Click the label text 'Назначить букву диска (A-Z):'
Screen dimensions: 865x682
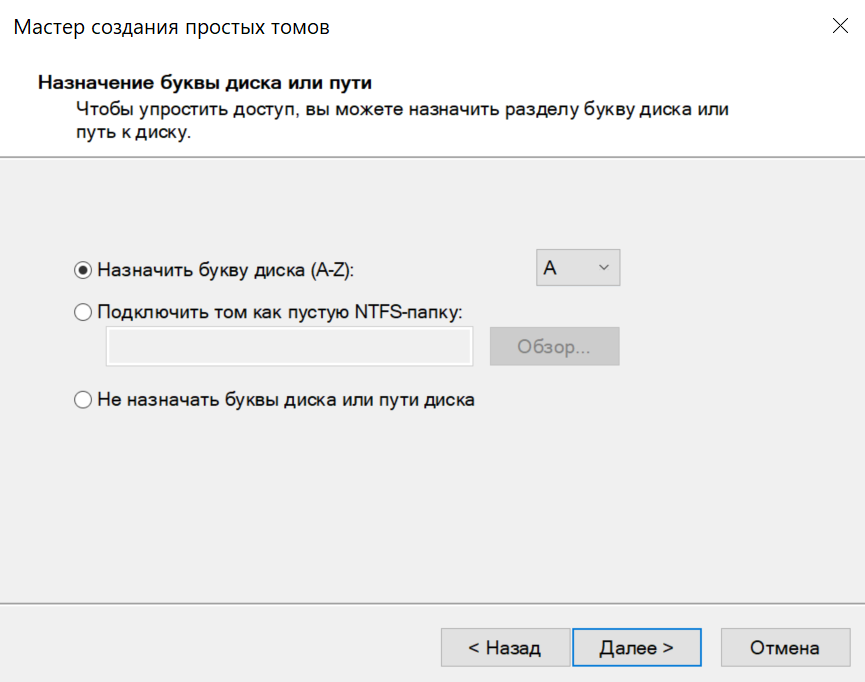point(226,270)
